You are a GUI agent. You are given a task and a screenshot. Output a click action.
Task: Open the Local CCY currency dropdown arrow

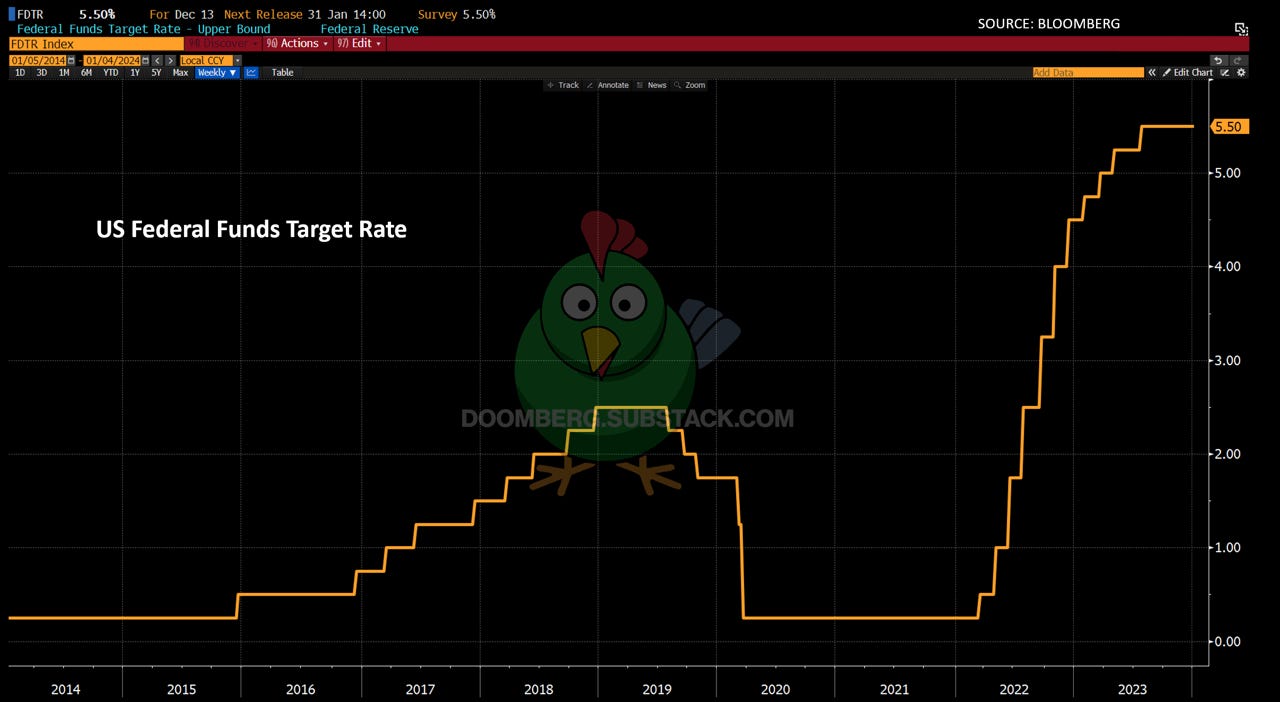[237, 60]
